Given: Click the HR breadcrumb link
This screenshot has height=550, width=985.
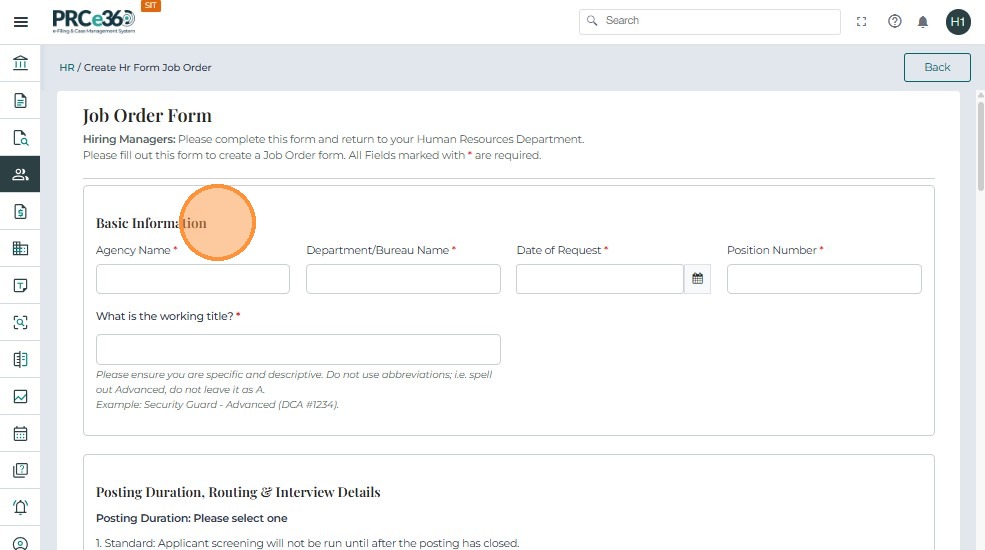Looking at the screenshot, I should coord(67,68).
